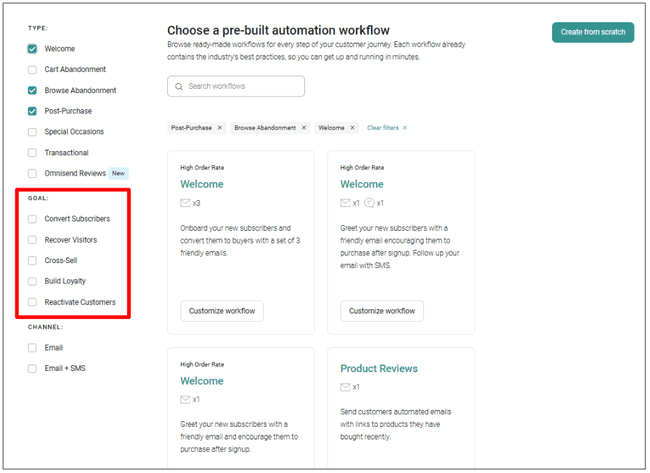Check the Reactivate Customers goal
650x473 pixels.
[33, 302]
